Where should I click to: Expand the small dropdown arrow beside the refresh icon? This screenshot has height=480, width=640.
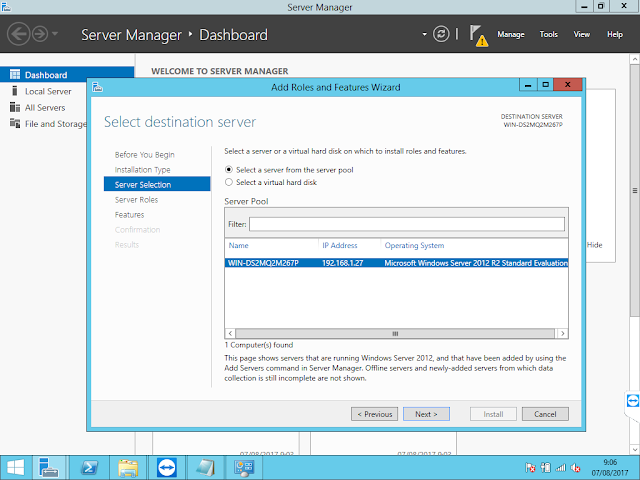pos(424,34)
